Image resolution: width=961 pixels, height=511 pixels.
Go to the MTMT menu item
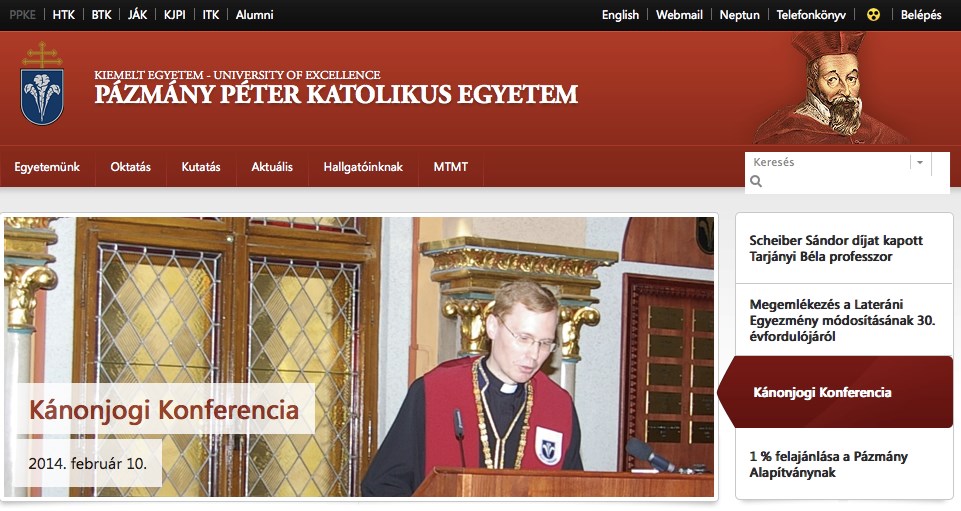click(451, 167)
